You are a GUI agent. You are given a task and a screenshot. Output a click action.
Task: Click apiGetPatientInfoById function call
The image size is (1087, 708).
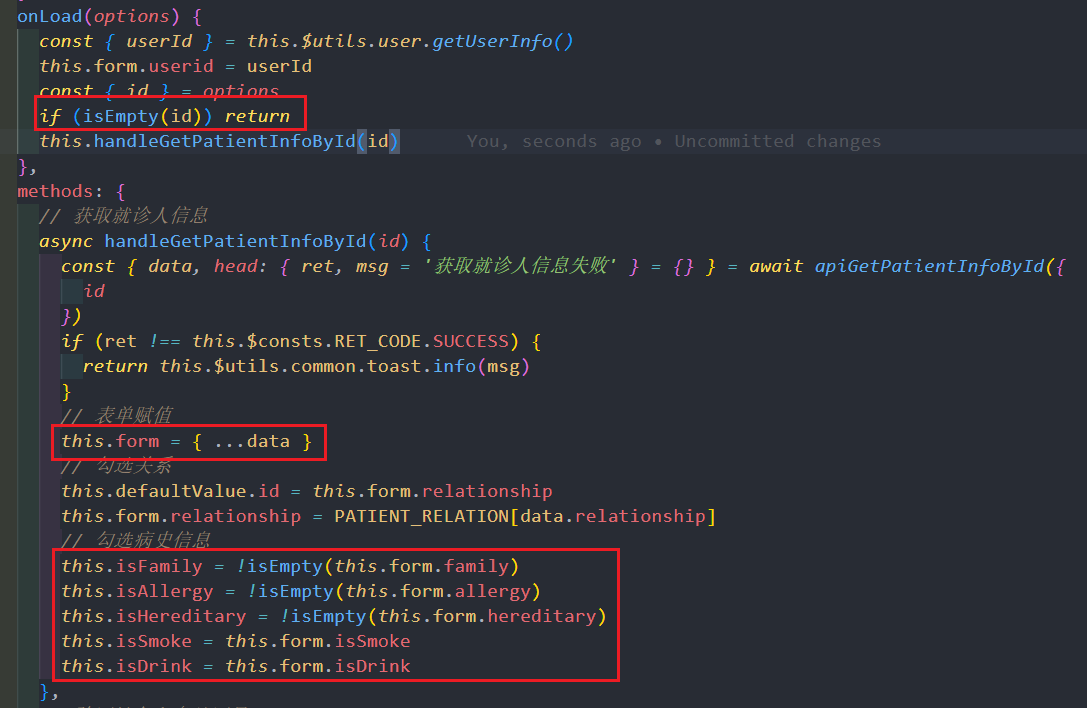tap(929, 266)
